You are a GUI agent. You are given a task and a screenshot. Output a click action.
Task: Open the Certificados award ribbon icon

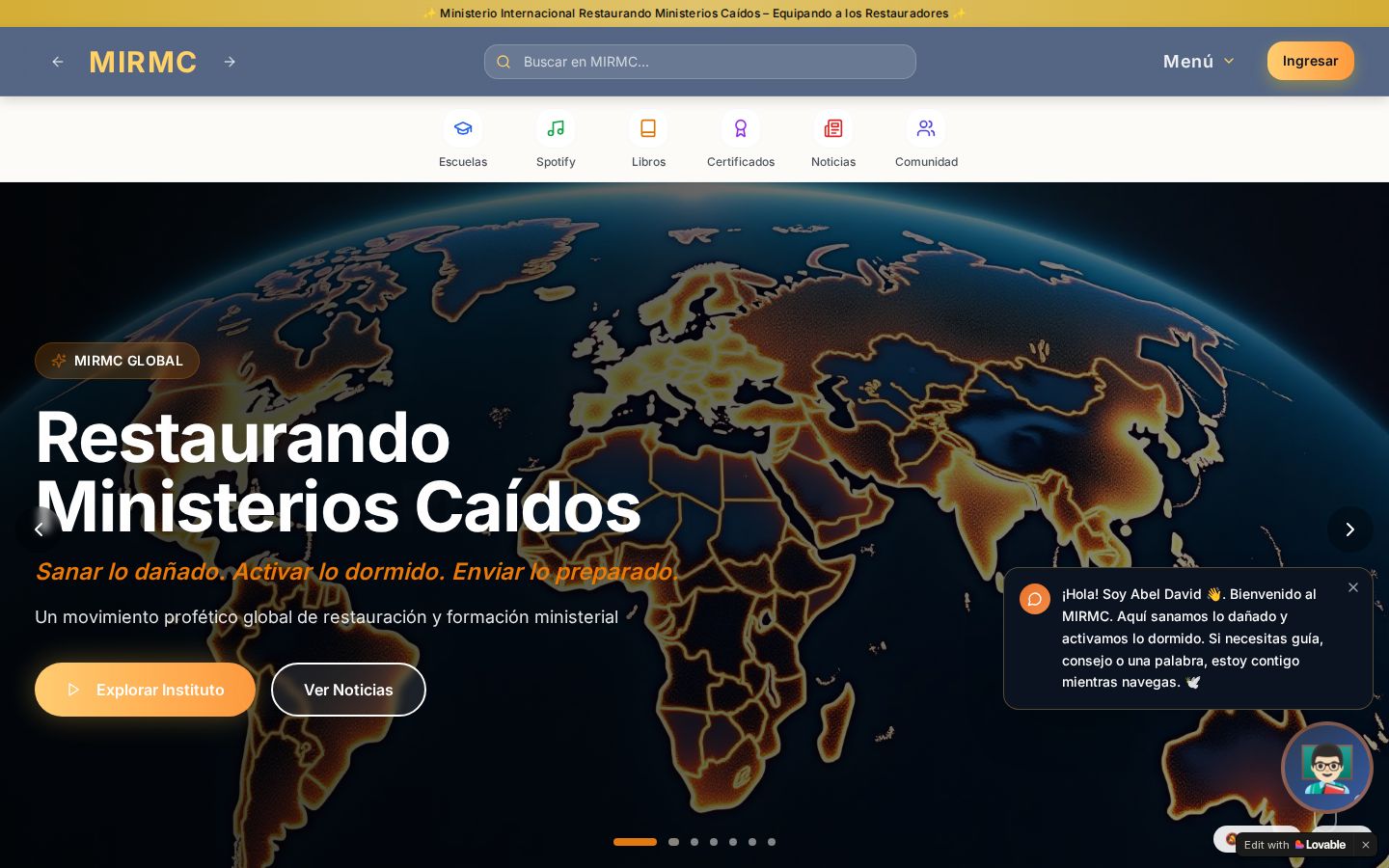741,128
